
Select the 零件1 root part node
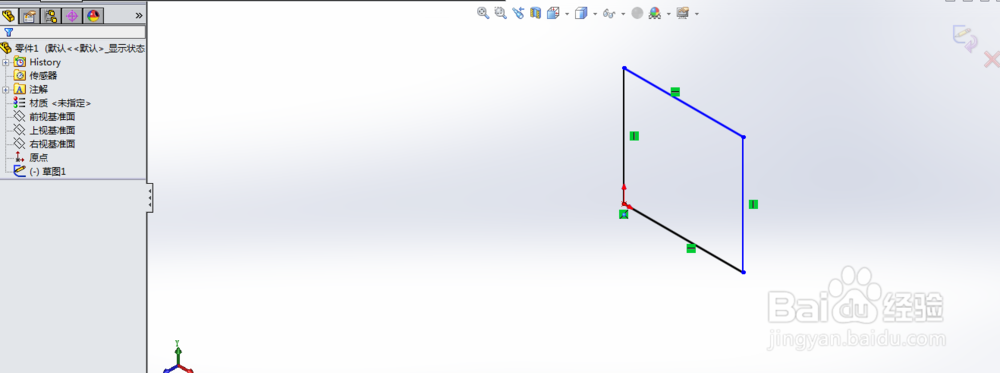pos(73,48)
